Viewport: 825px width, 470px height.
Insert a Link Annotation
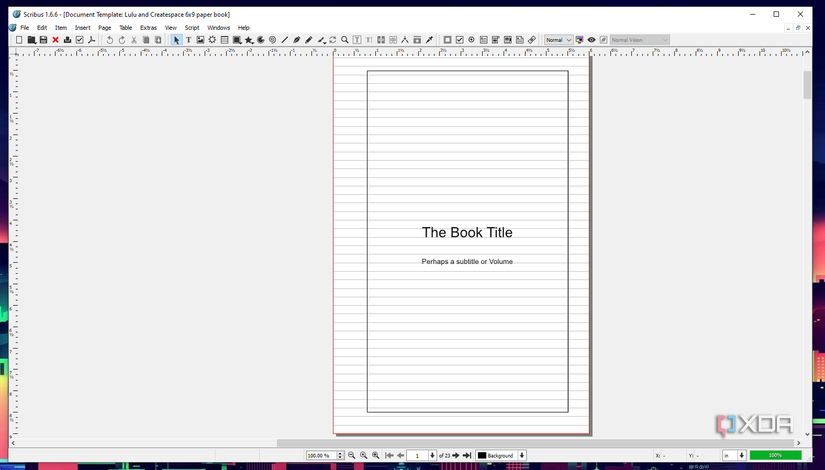coord(532,40)
